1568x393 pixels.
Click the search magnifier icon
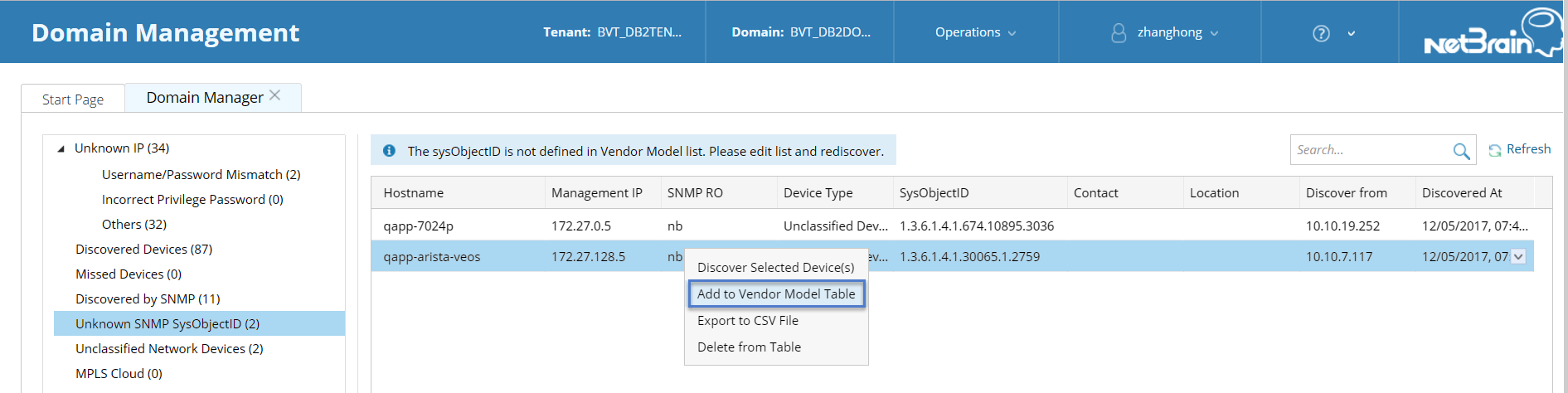(x=1461, y=151)
